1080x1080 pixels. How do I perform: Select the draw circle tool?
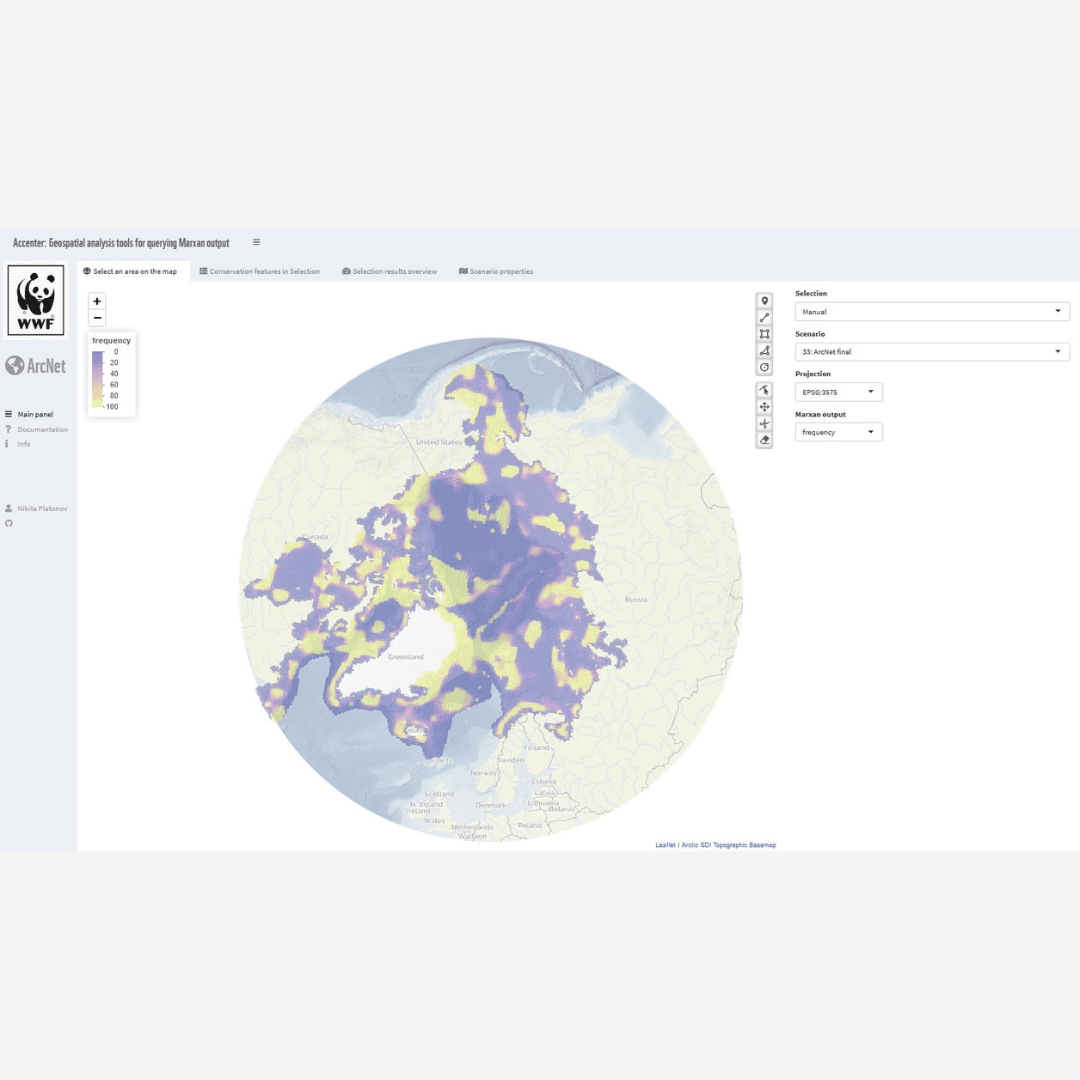coord(765,367)
